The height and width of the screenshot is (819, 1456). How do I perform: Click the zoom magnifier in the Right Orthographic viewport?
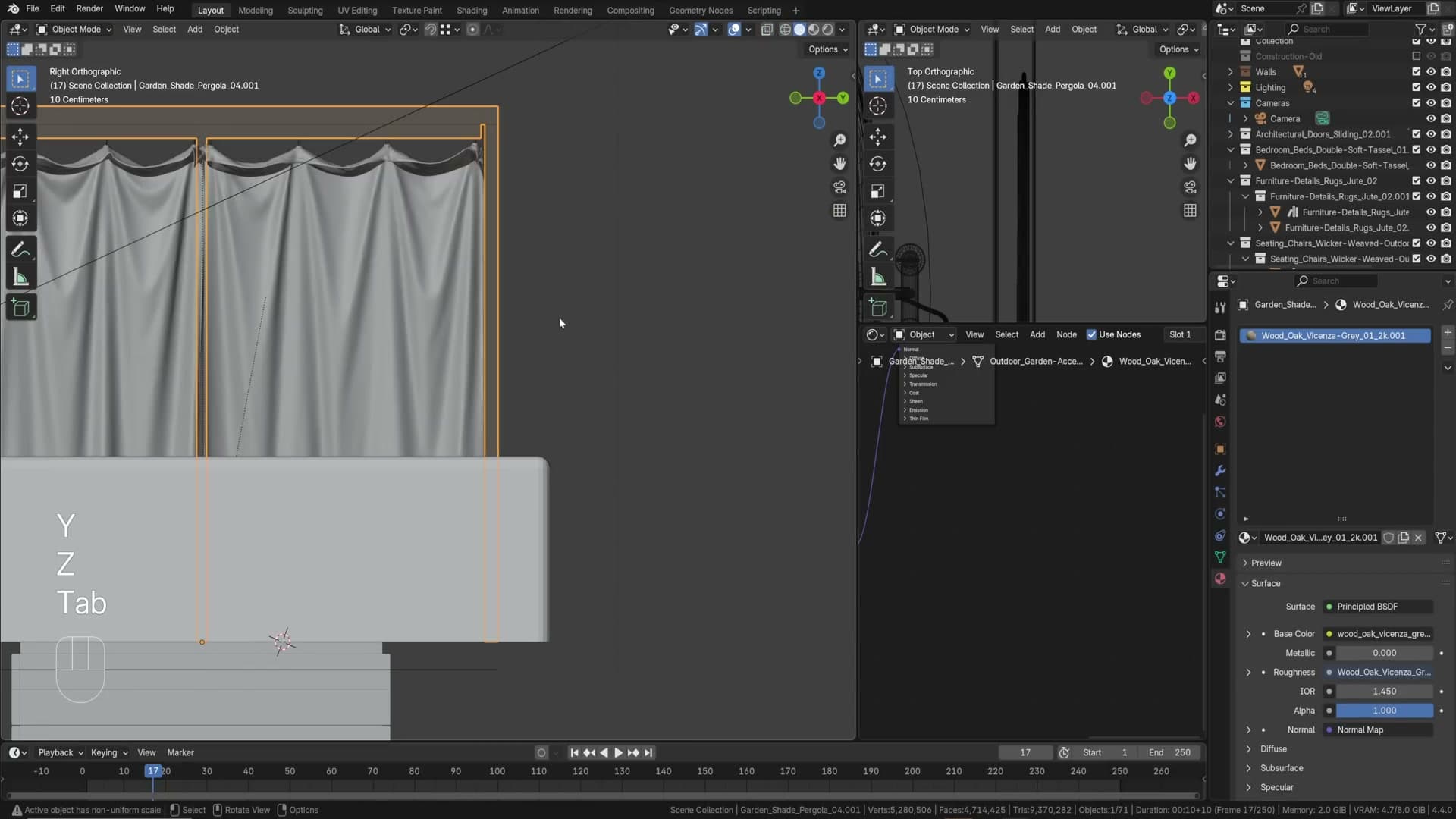(x=839, y=140)
